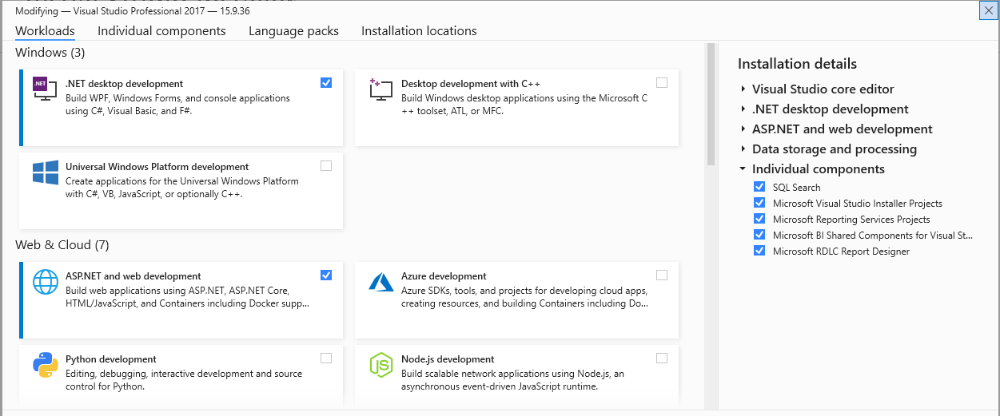Check Desktop development with C++ workload

point(662,82)
